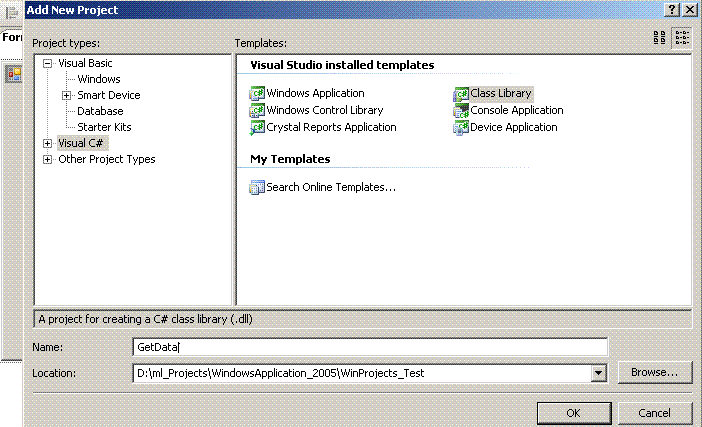Click the Windows Application label
Viewport: 702px width, 427px height.
click(x=316, y=93)
